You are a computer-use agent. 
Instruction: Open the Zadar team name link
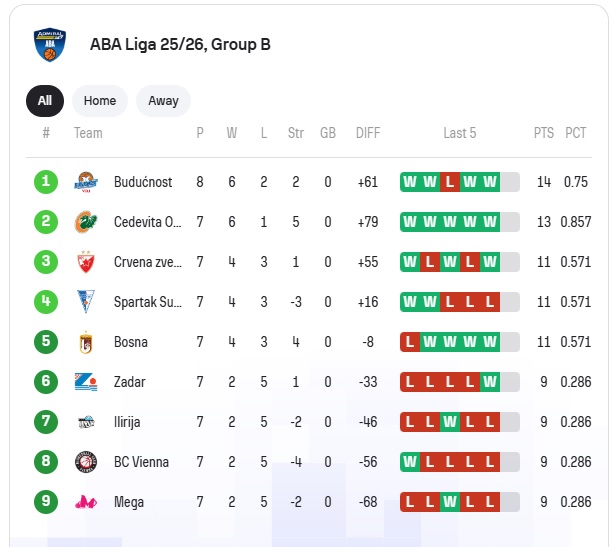click(x=129, y=382)
